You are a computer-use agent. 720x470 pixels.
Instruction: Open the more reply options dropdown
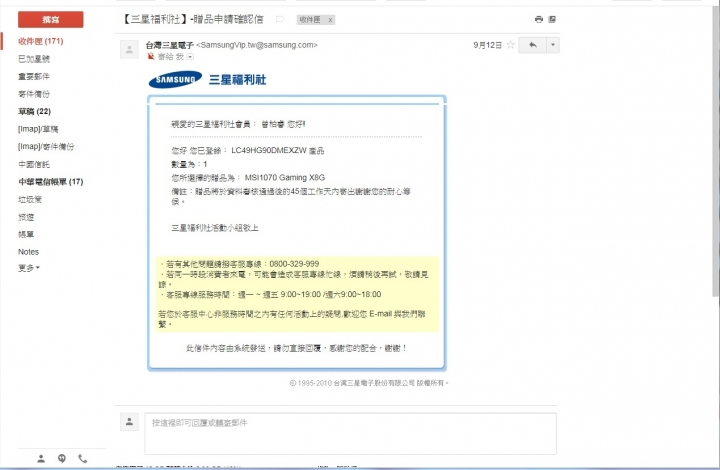[x=553, y=45]
